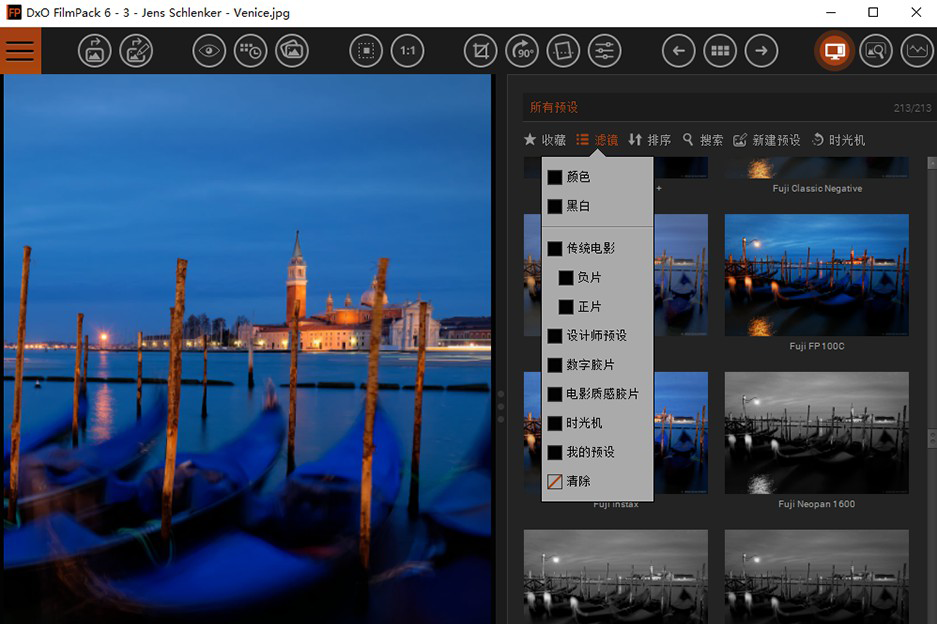Check the 颜色 filter checkbox

pyautogui.click(x=555, y=177)
